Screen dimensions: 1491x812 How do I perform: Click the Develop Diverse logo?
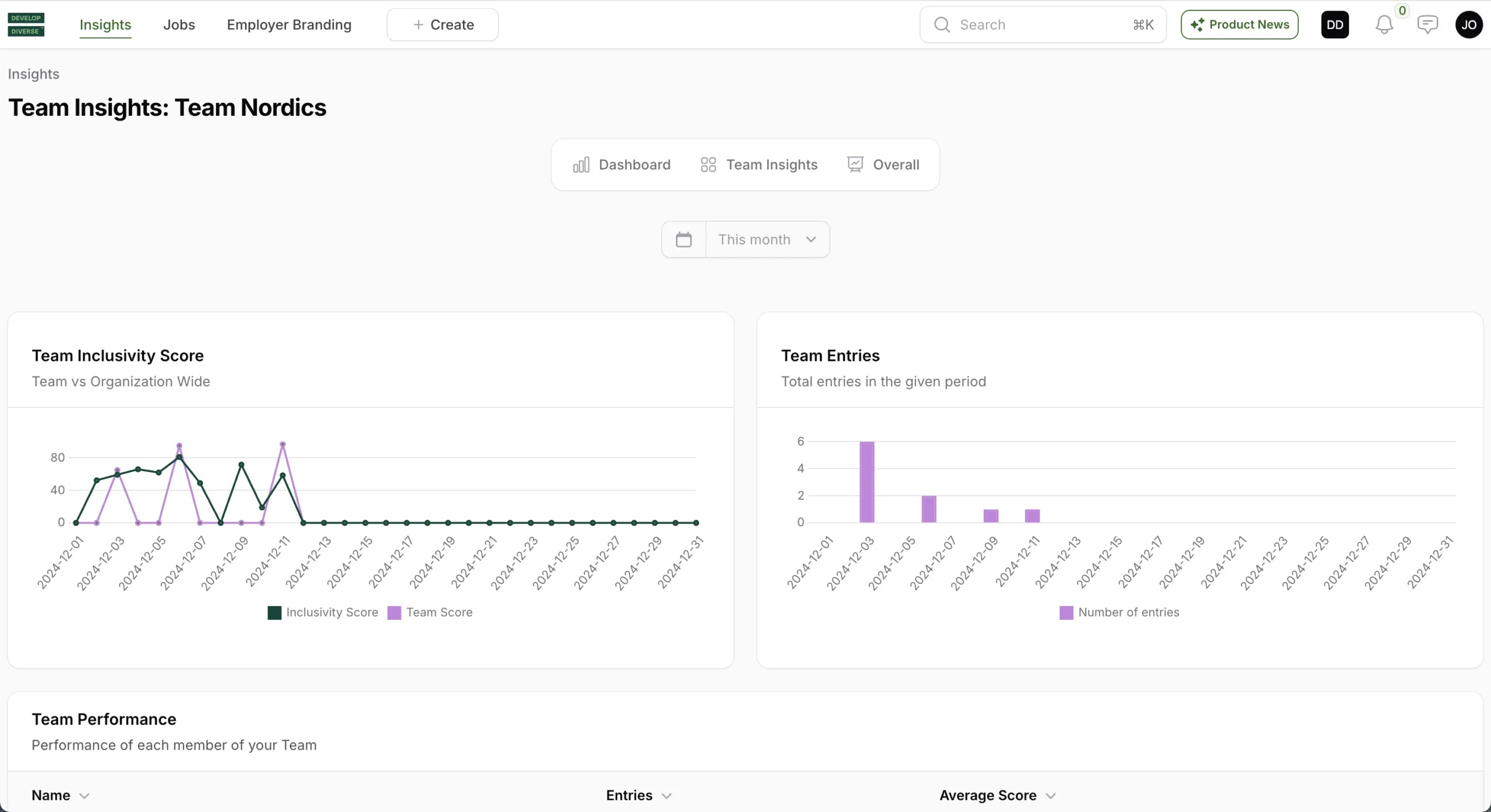(x=26, y=24)
